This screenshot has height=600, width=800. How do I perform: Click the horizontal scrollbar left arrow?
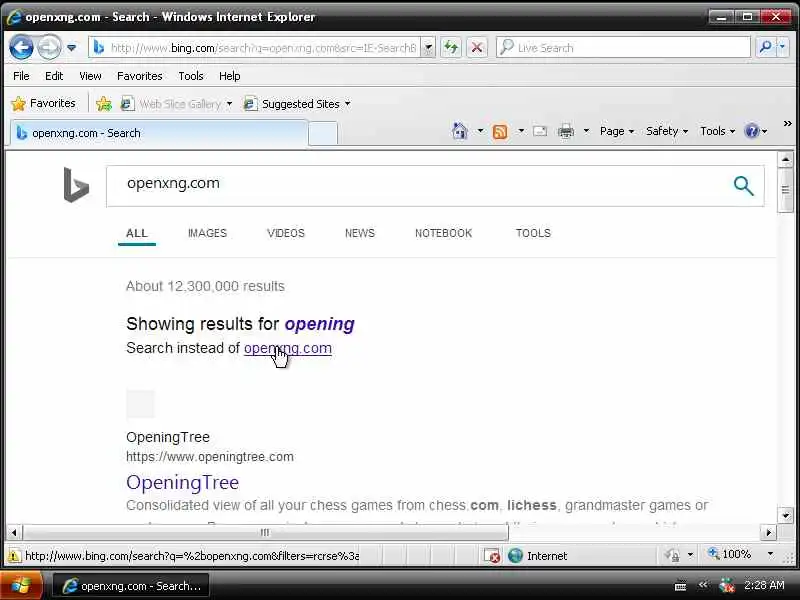[x=14, y=533]
